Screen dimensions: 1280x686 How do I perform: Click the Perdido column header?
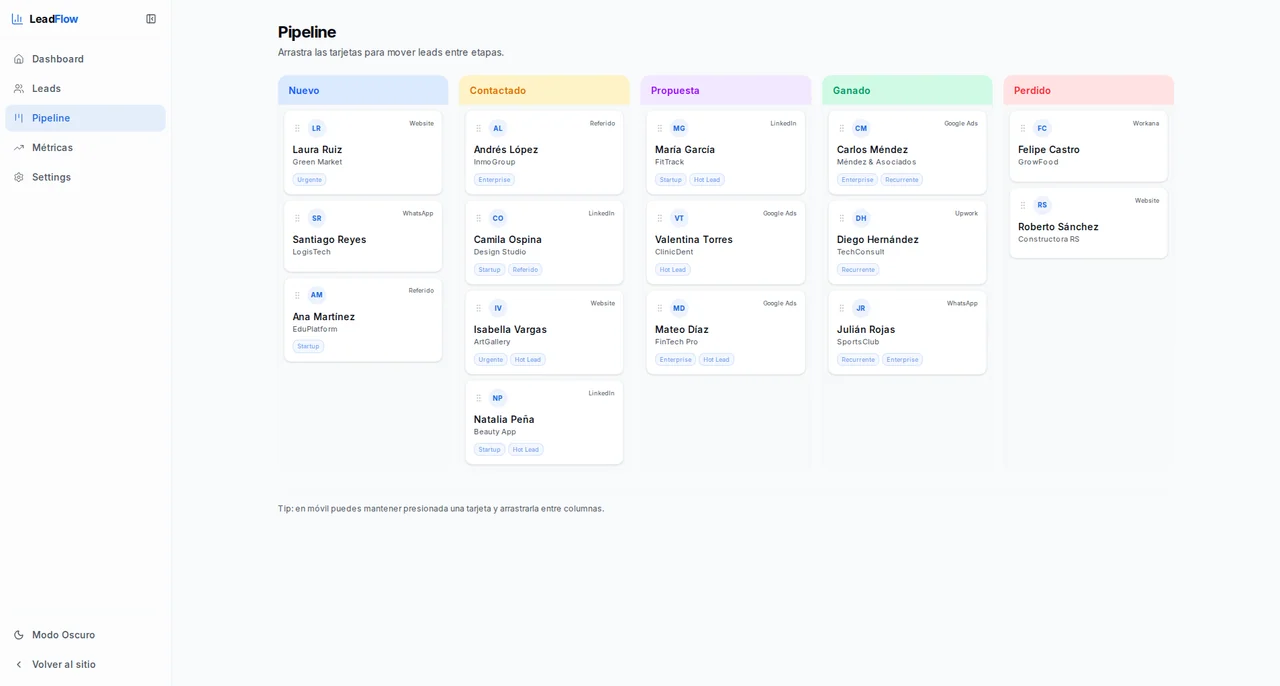tap(1088, 90)
